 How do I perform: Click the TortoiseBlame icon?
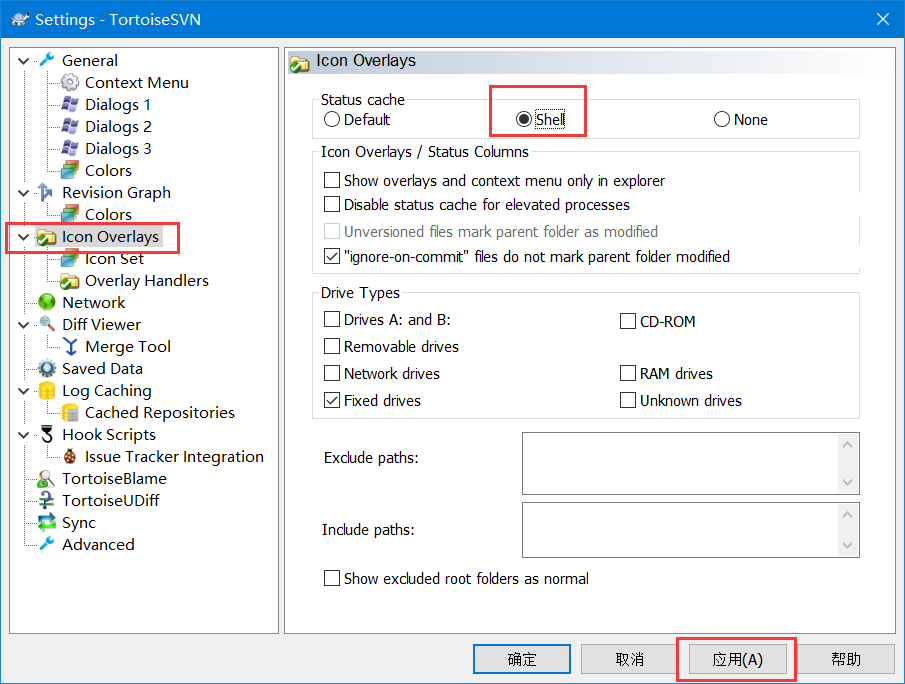tap(46, 479)
